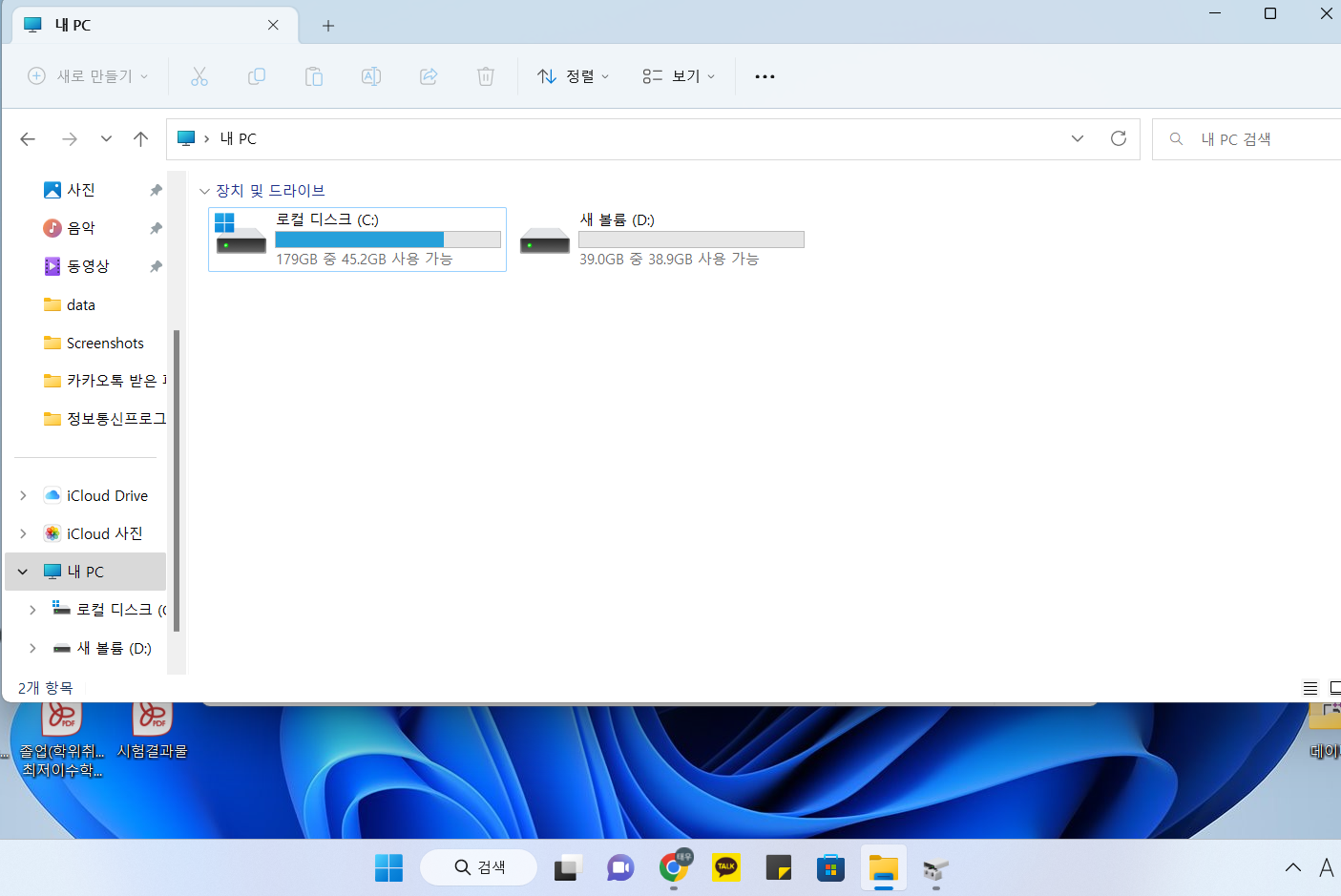The image size is (1341, 896).
Task: Open the Windows Start button
Action: [x=388, y=868]
